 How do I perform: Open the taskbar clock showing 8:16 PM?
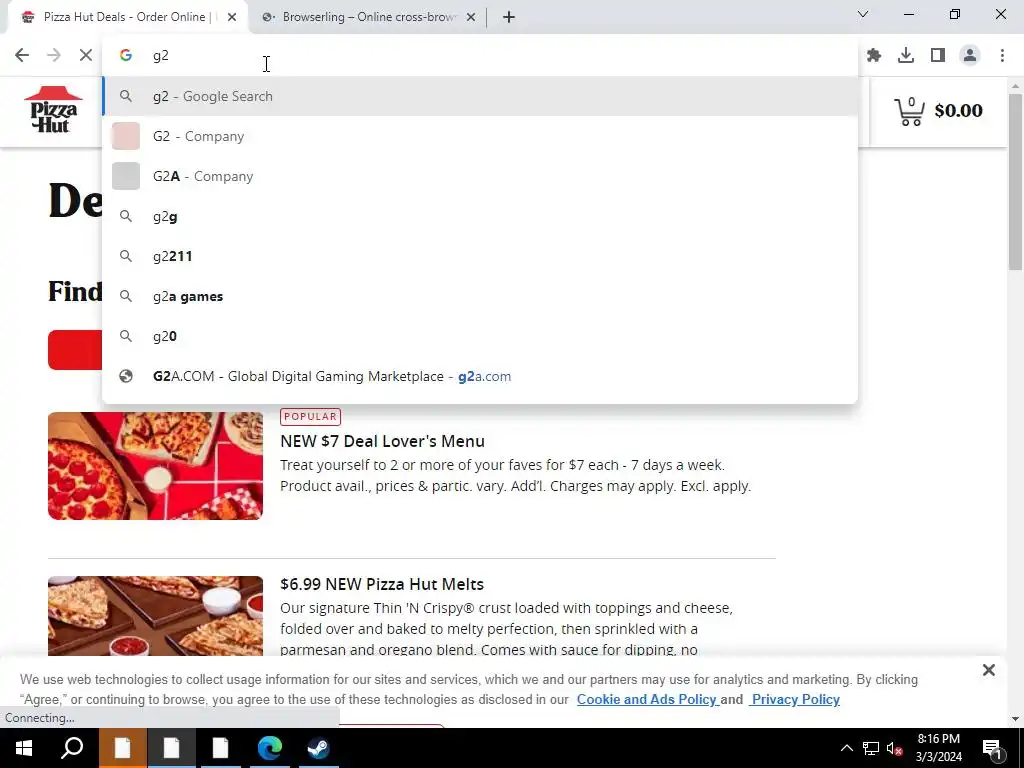(938, 748)
